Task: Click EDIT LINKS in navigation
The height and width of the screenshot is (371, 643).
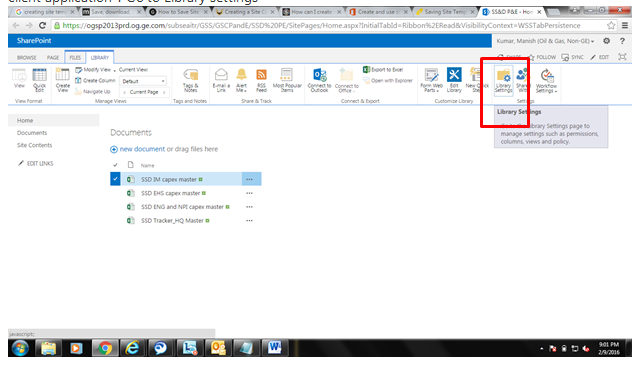Action: coord(36,163)
